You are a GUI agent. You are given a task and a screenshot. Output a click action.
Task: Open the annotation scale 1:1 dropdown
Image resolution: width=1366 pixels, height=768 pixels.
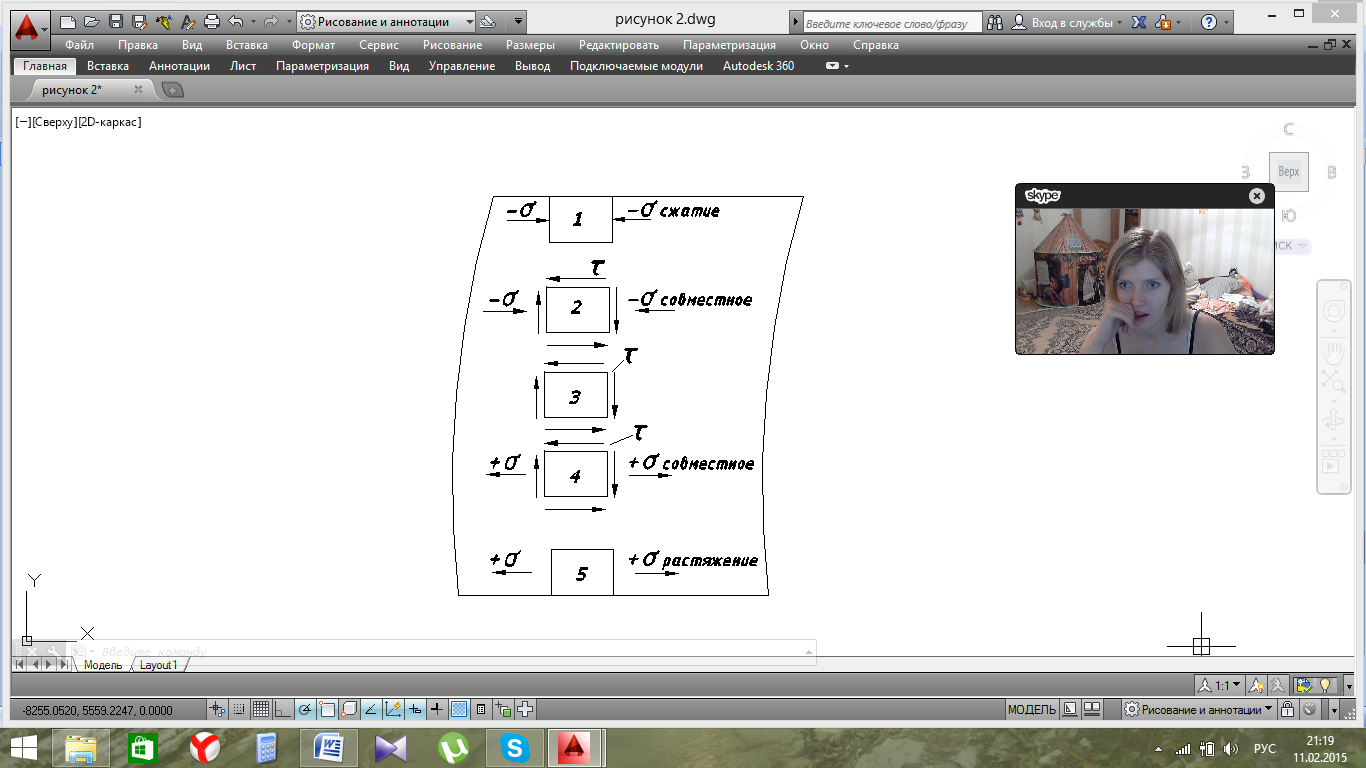point(1221,685)
